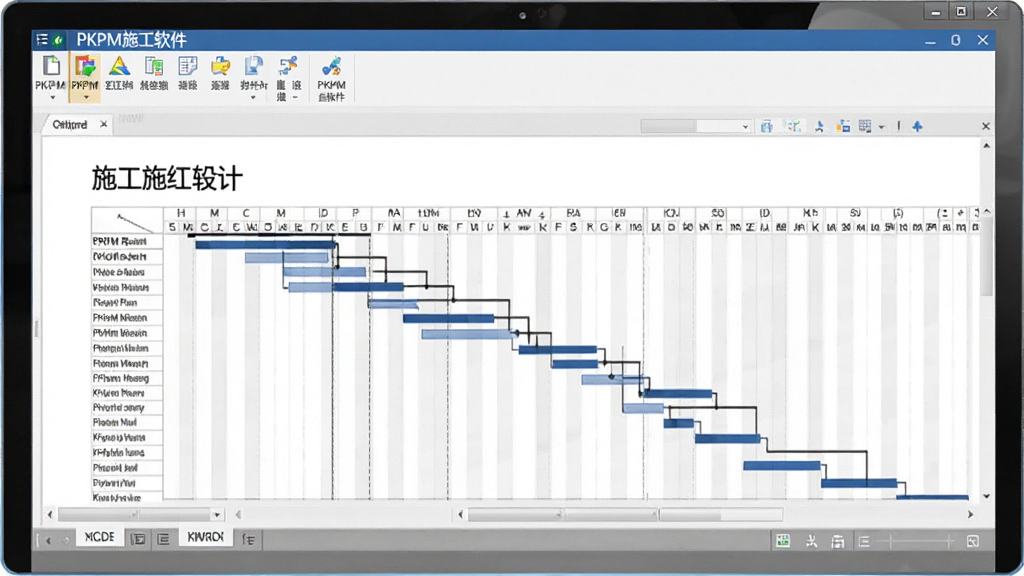This screenshot has height=576, width=1024.
Task: Open the small dropdown at the task list scrollbar end
Action: pos(217,515)
